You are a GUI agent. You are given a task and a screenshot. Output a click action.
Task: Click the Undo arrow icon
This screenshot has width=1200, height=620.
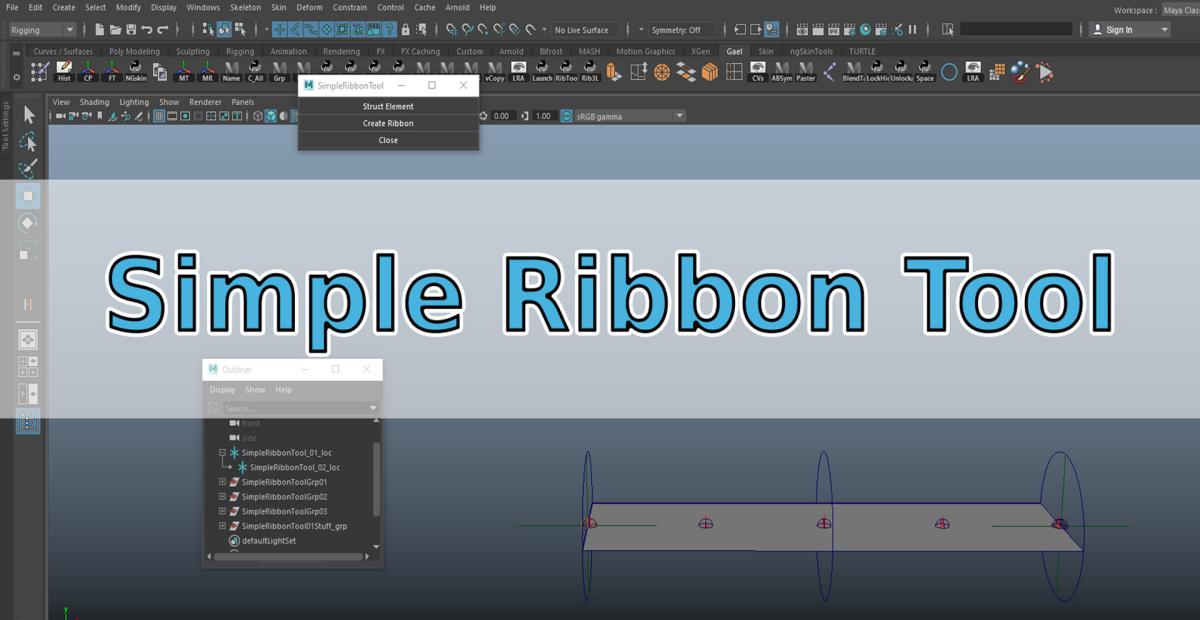[x=147, y=30]
